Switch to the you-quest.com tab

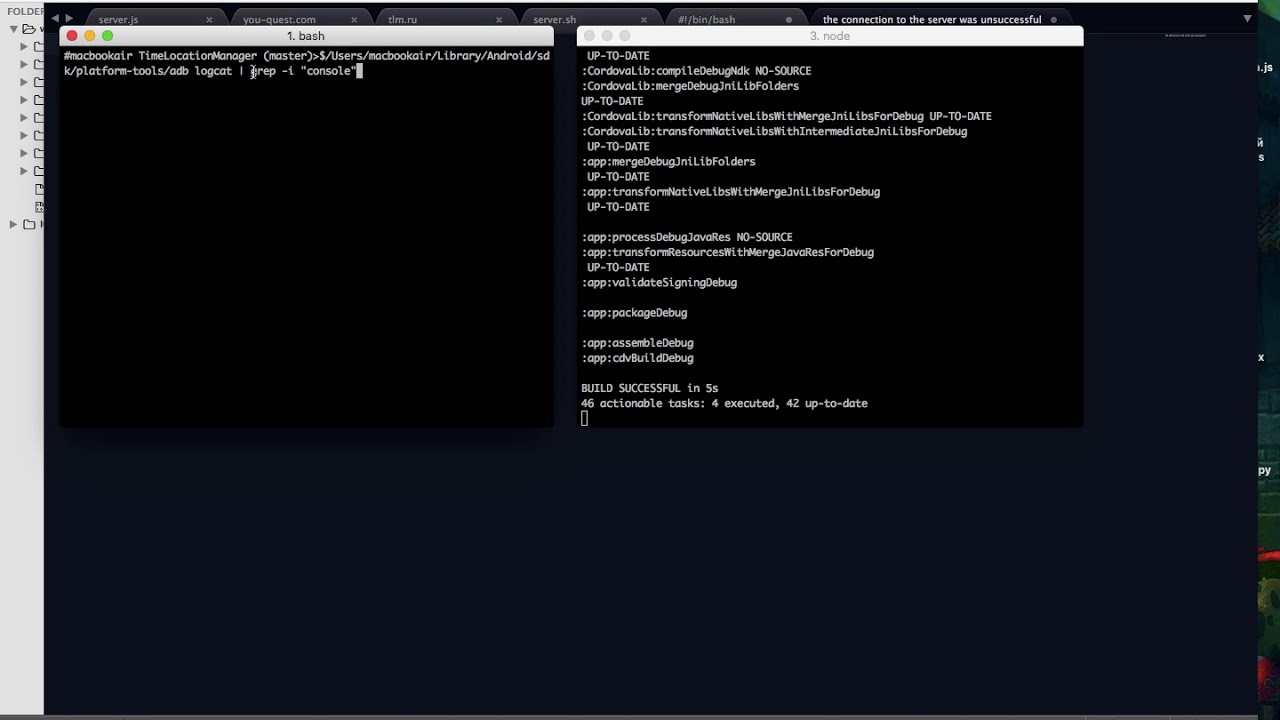point(279,20)
